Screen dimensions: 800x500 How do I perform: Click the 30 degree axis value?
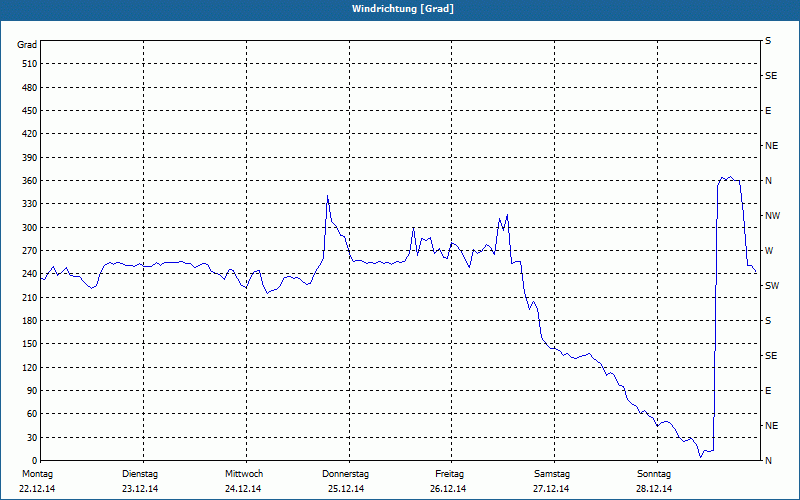[x=31, y=438]
